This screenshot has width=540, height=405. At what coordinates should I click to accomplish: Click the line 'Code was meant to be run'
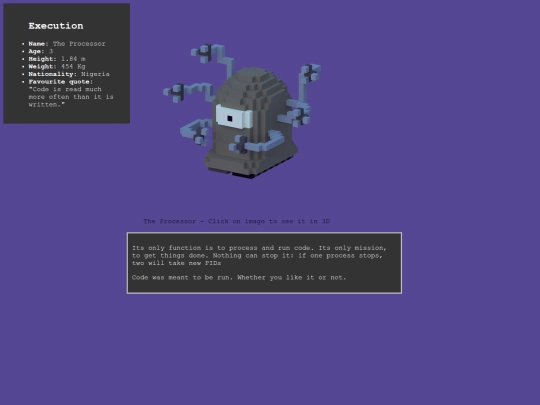239,278
